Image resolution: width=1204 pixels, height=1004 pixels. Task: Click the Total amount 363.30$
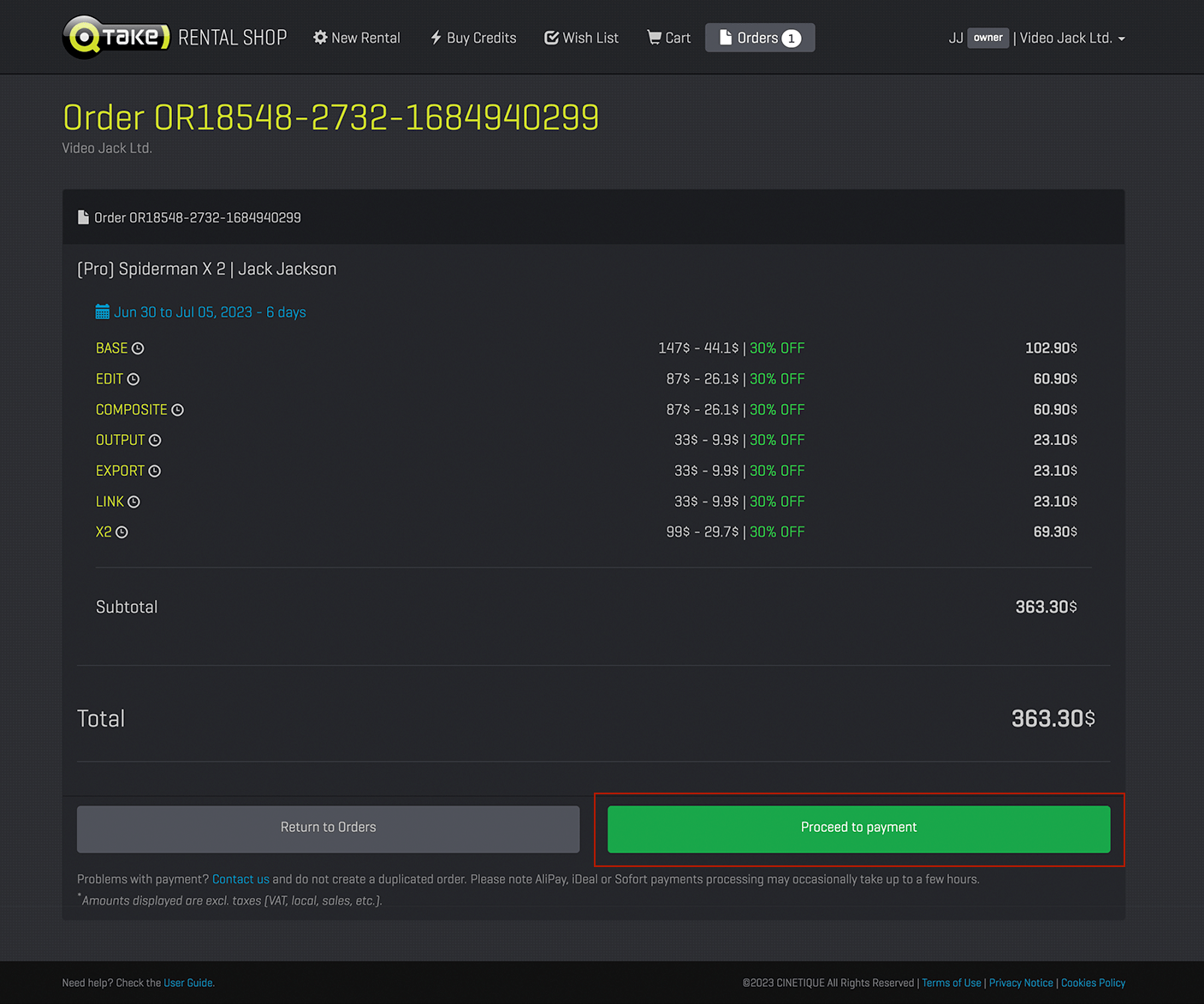[1053, 718]
